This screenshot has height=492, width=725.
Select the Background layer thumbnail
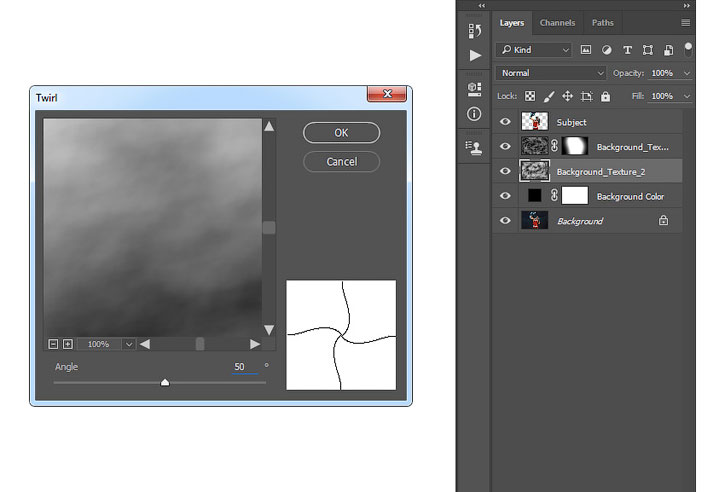tap(535, 221)
